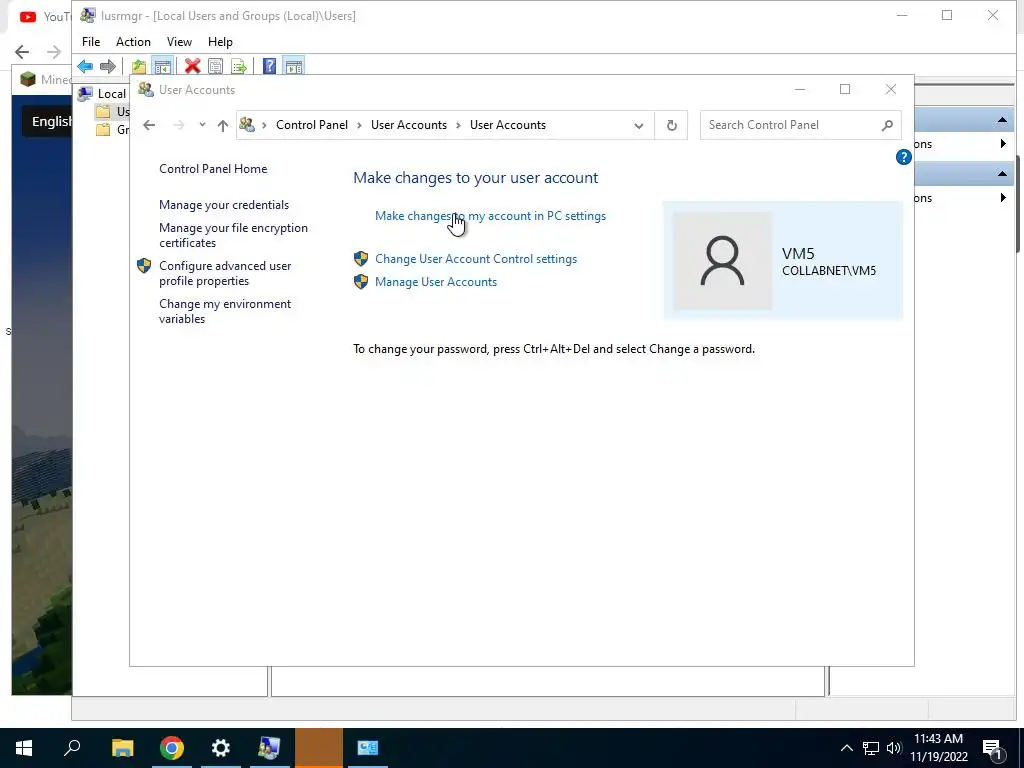The width and height of the screenshot is (1024, 768).
Task: Open Manage User Accounts link
Action: click(x=436, y=281)
